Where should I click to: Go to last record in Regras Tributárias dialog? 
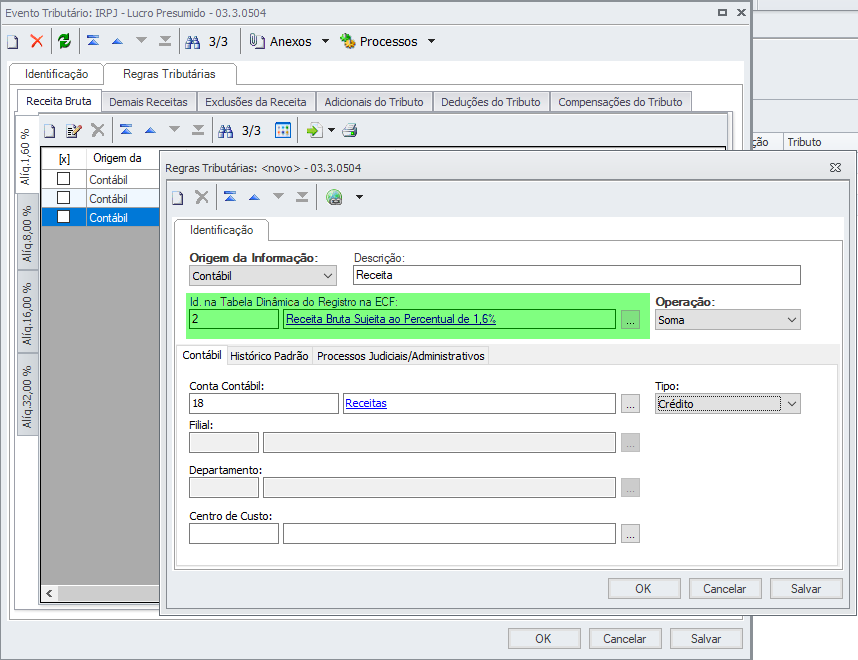click(302, 196)
